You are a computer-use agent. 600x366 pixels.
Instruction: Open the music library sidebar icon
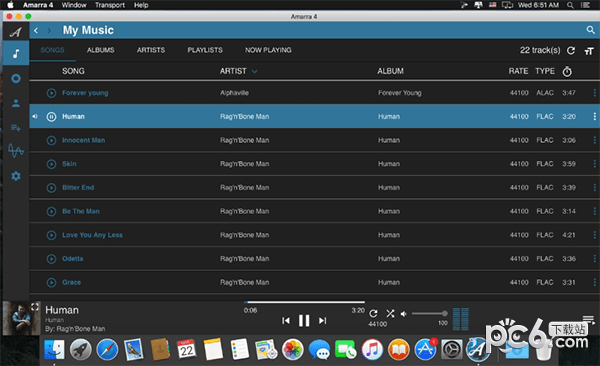coord(16,53)
